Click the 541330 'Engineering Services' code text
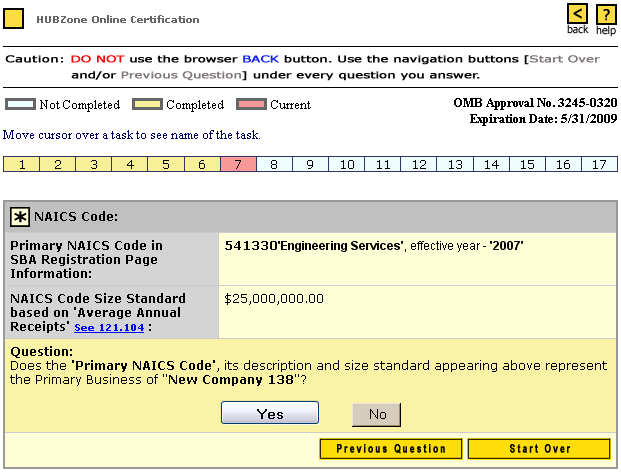Screen dimensions: 621x474 tap(314, 246)
